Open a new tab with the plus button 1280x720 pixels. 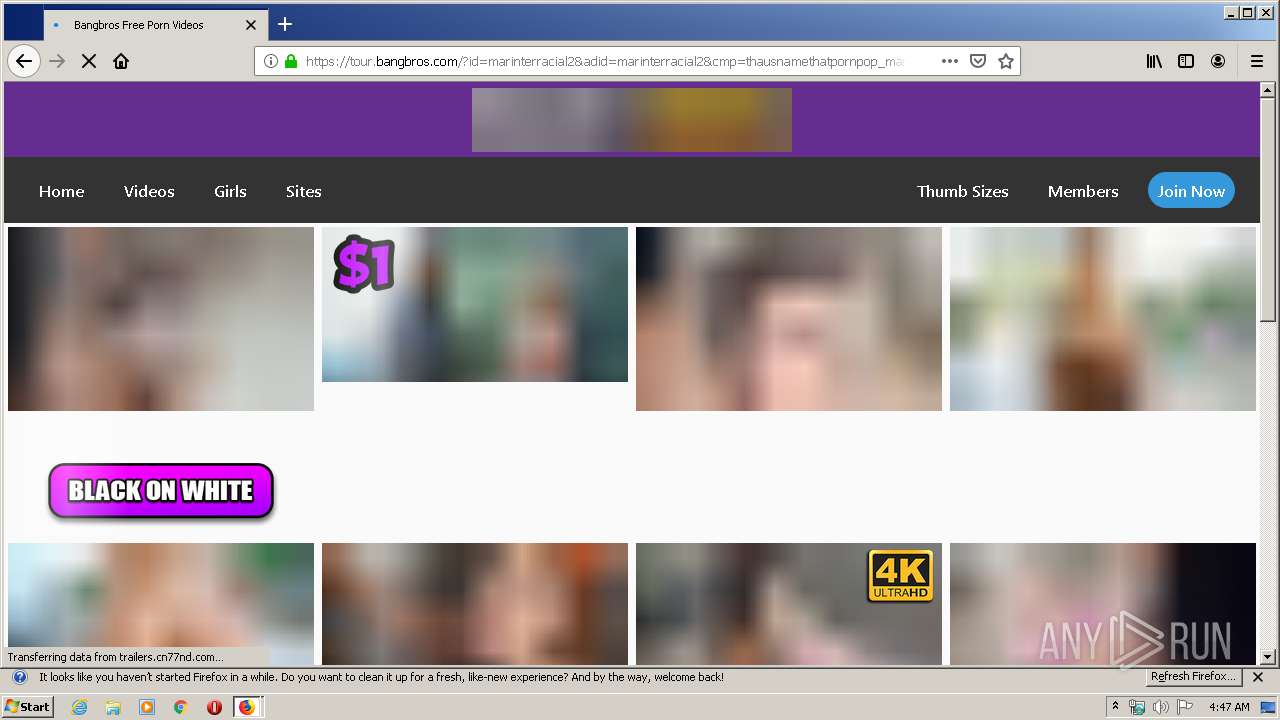tap(285, 24)
